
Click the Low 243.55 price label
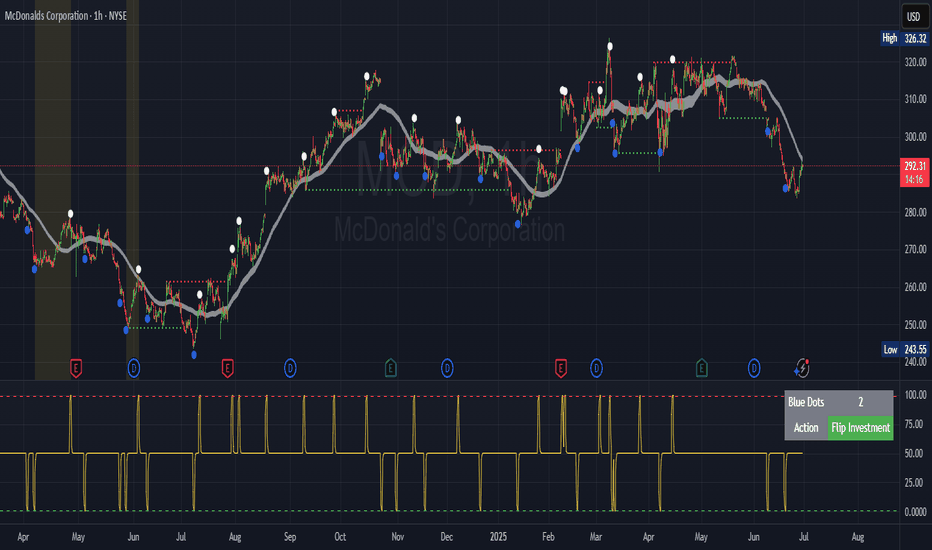click(904, 349)
